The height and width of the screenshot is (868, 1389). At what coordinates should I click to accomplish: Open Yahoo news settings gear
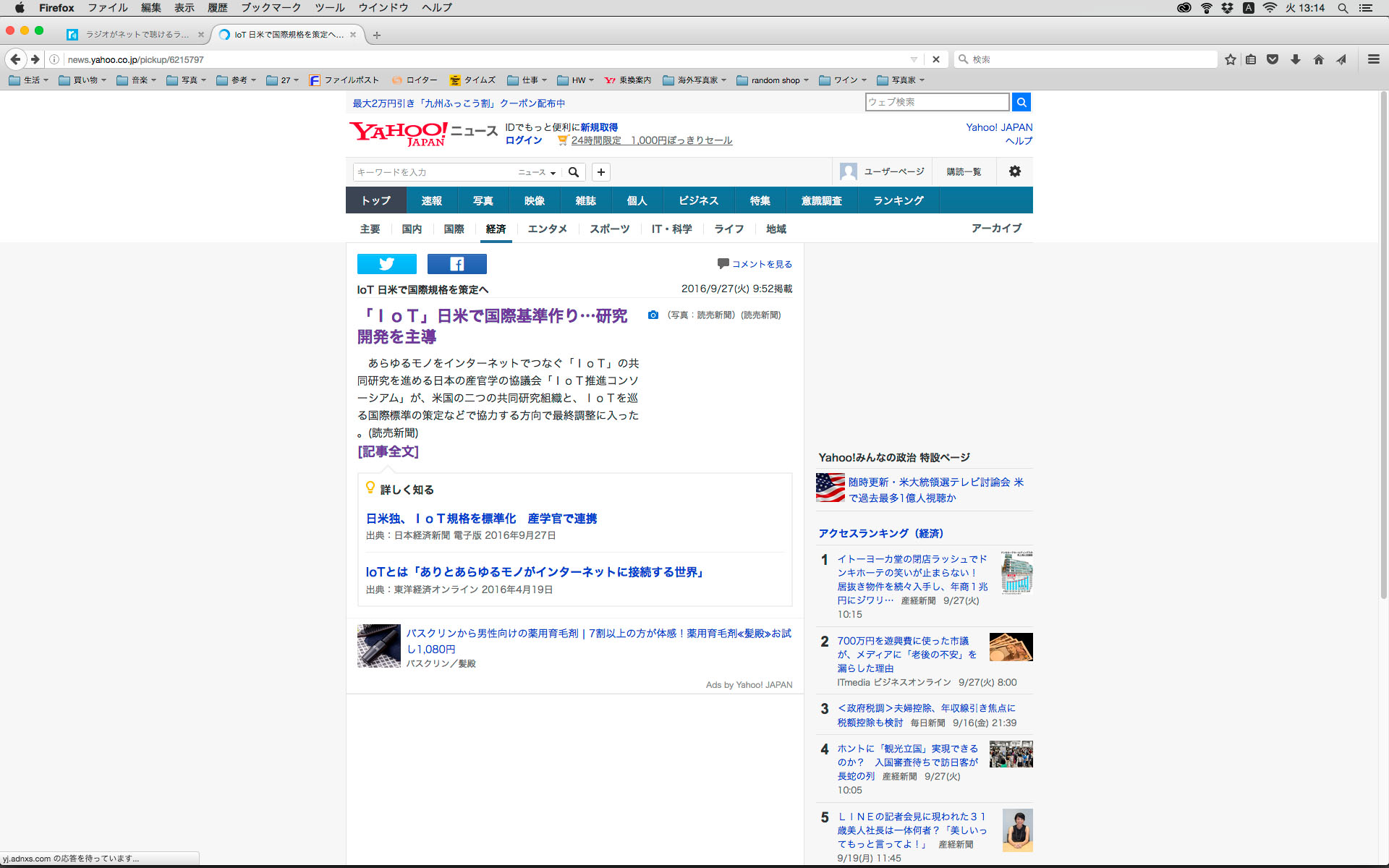(x=1015, y=171)
